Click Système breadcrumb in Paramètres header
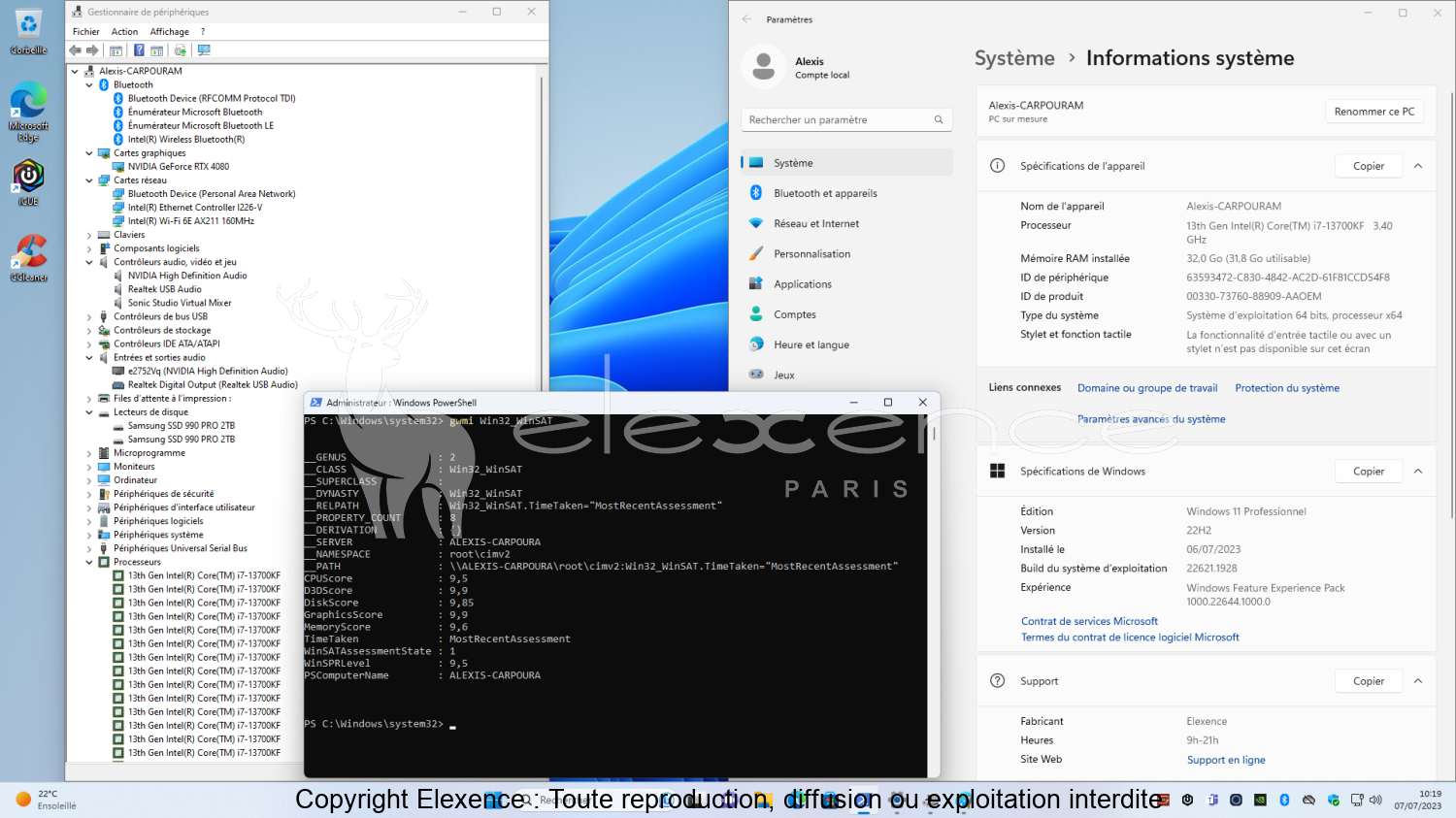The height and width of the screenshot is (818, 1456). tap(1014, 58)
